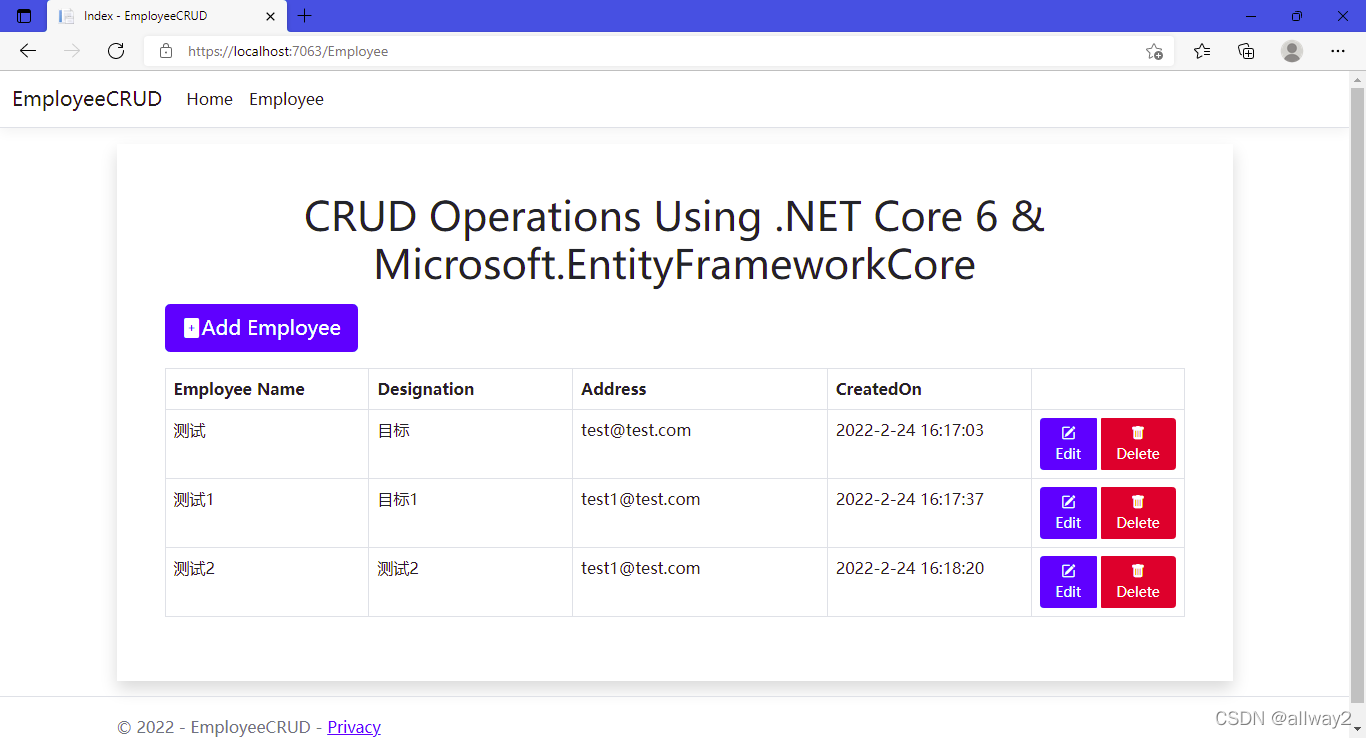This screenshot has height=738, width=1366.
Task: Open a new browser tab
Action: click(305, 16)
